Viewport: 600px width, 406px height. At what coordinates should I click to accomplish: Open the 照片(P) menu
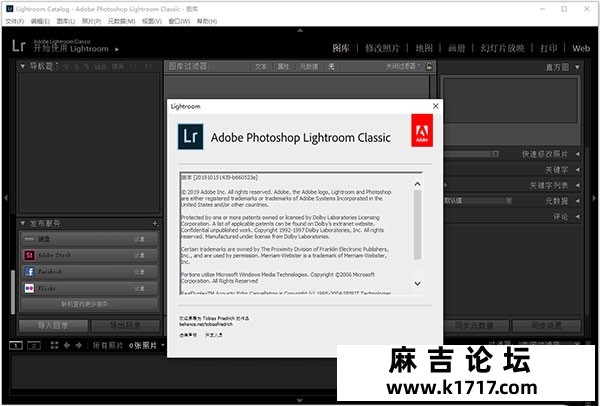pos(91,21)
